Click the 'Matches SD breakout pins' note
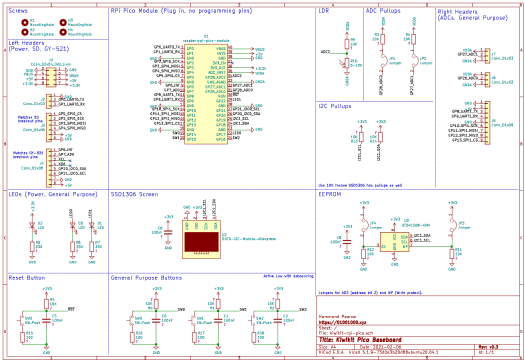The image size is (525, 362). (x=30, y=119)
